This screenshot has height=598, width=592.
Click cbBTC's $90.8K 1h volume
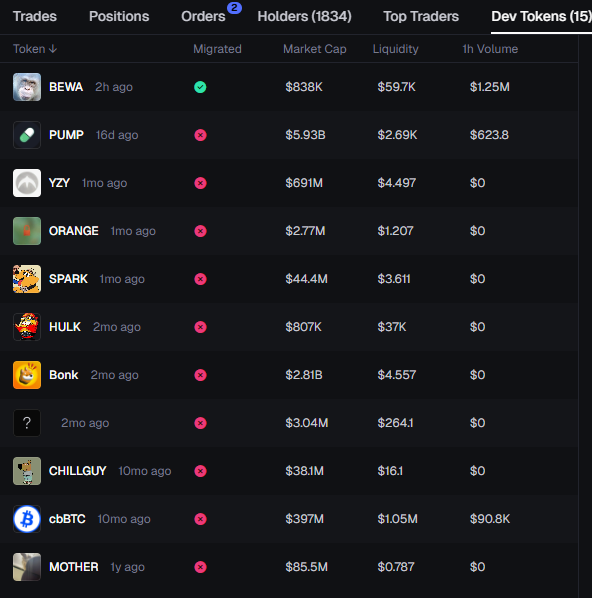[490, 519]
